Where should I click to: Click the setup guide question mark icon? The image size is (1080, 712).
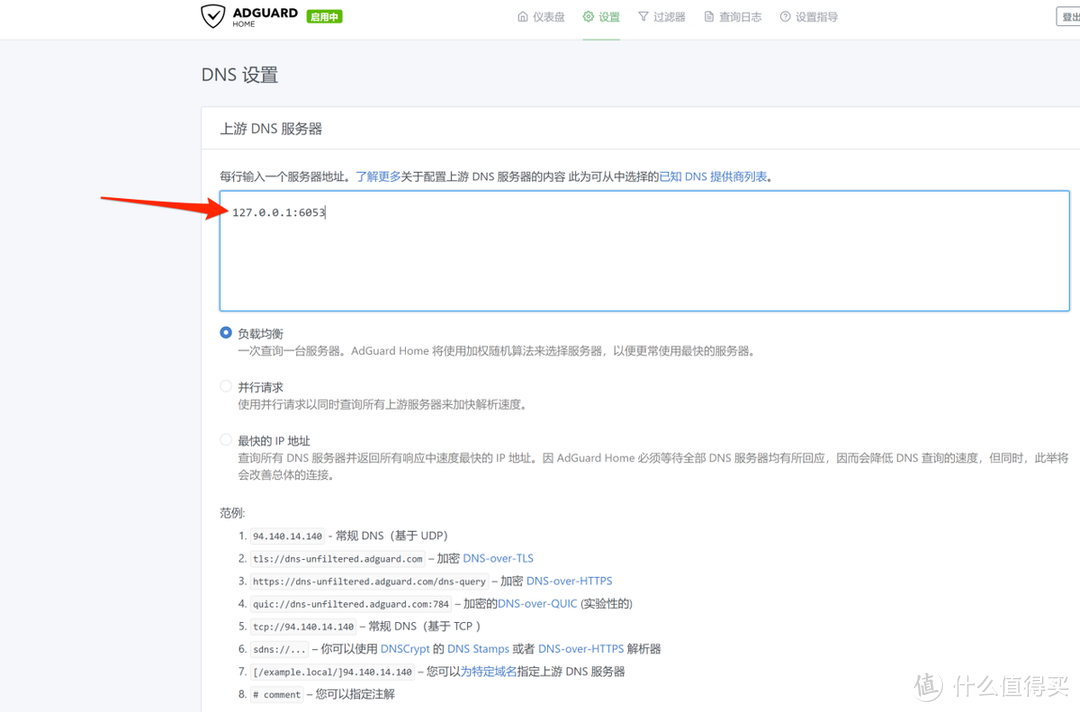coord(786,16)
